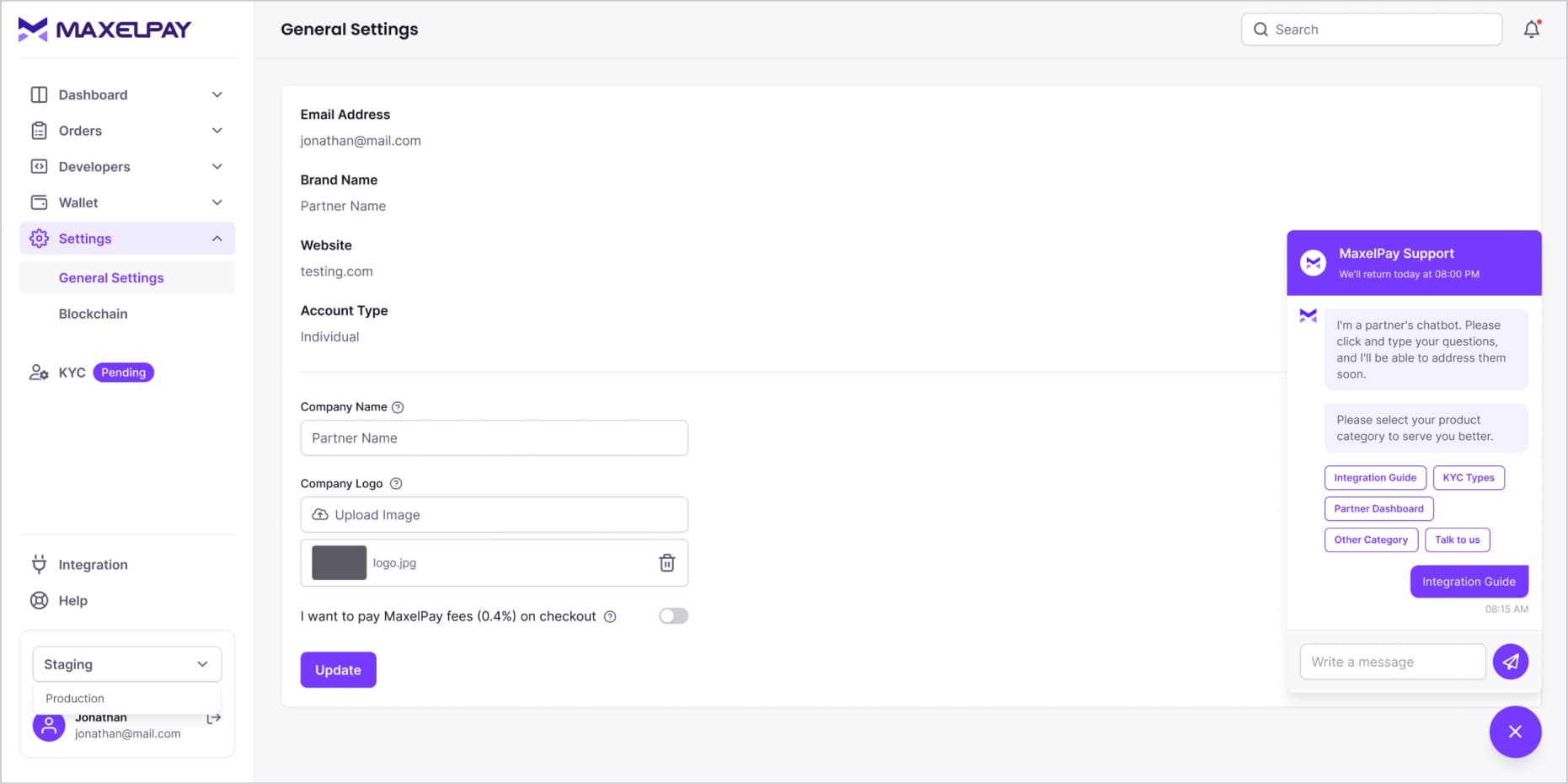Click the testing.com website value

(x=336, y=271)
